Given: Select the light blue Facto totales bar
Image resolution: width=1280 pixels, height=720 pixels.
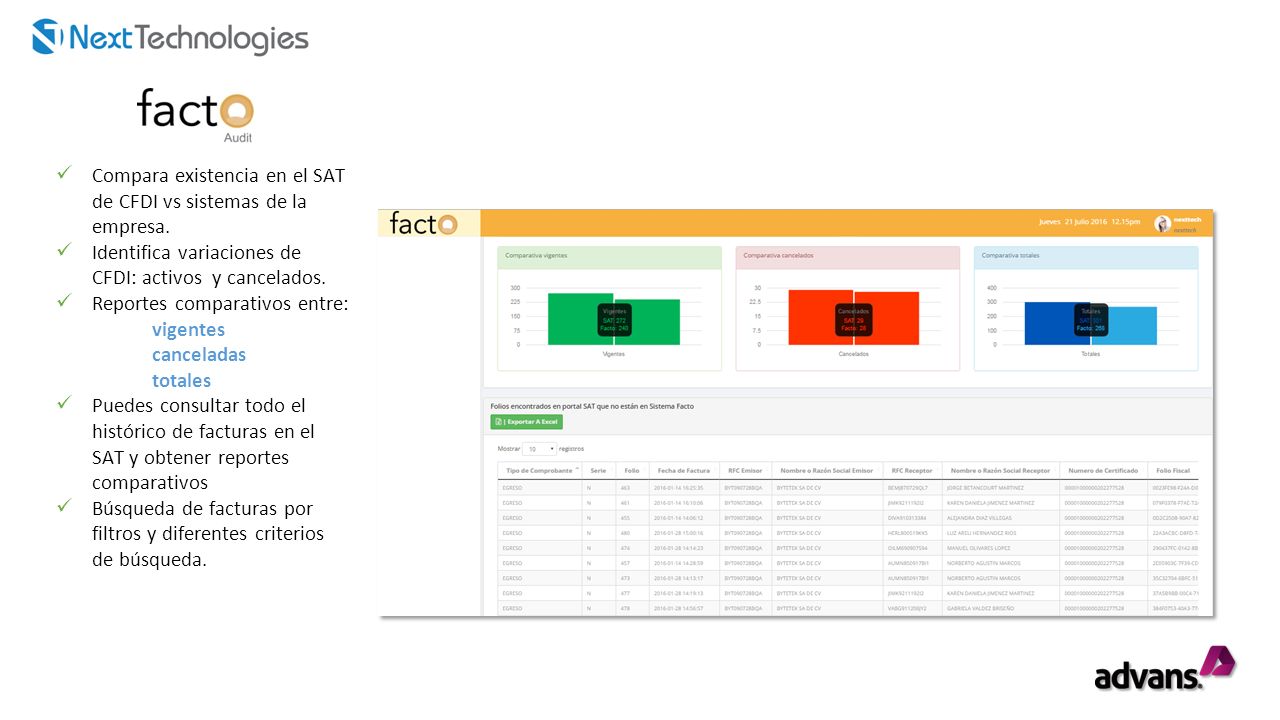Looking at the screenshot, I should [1125, 326].
